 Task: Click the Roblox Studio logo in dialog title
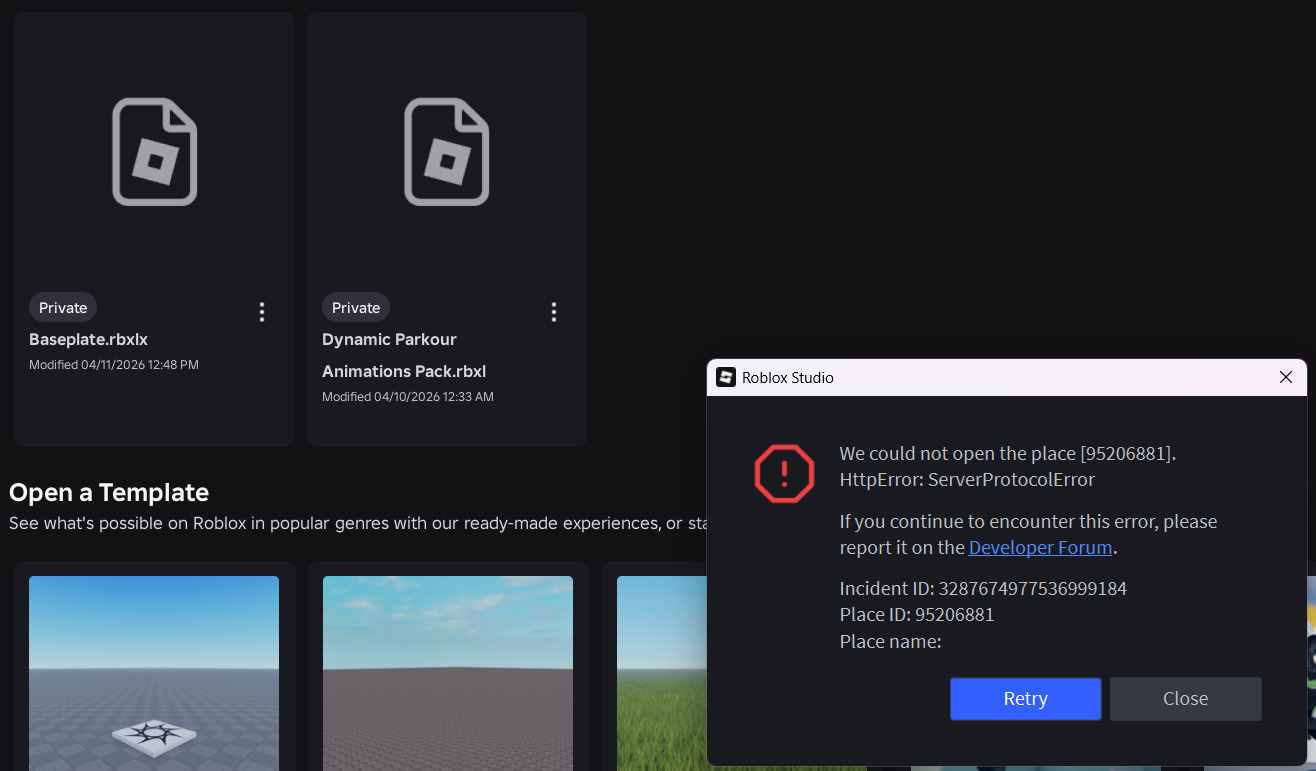[x=726, y=377]
